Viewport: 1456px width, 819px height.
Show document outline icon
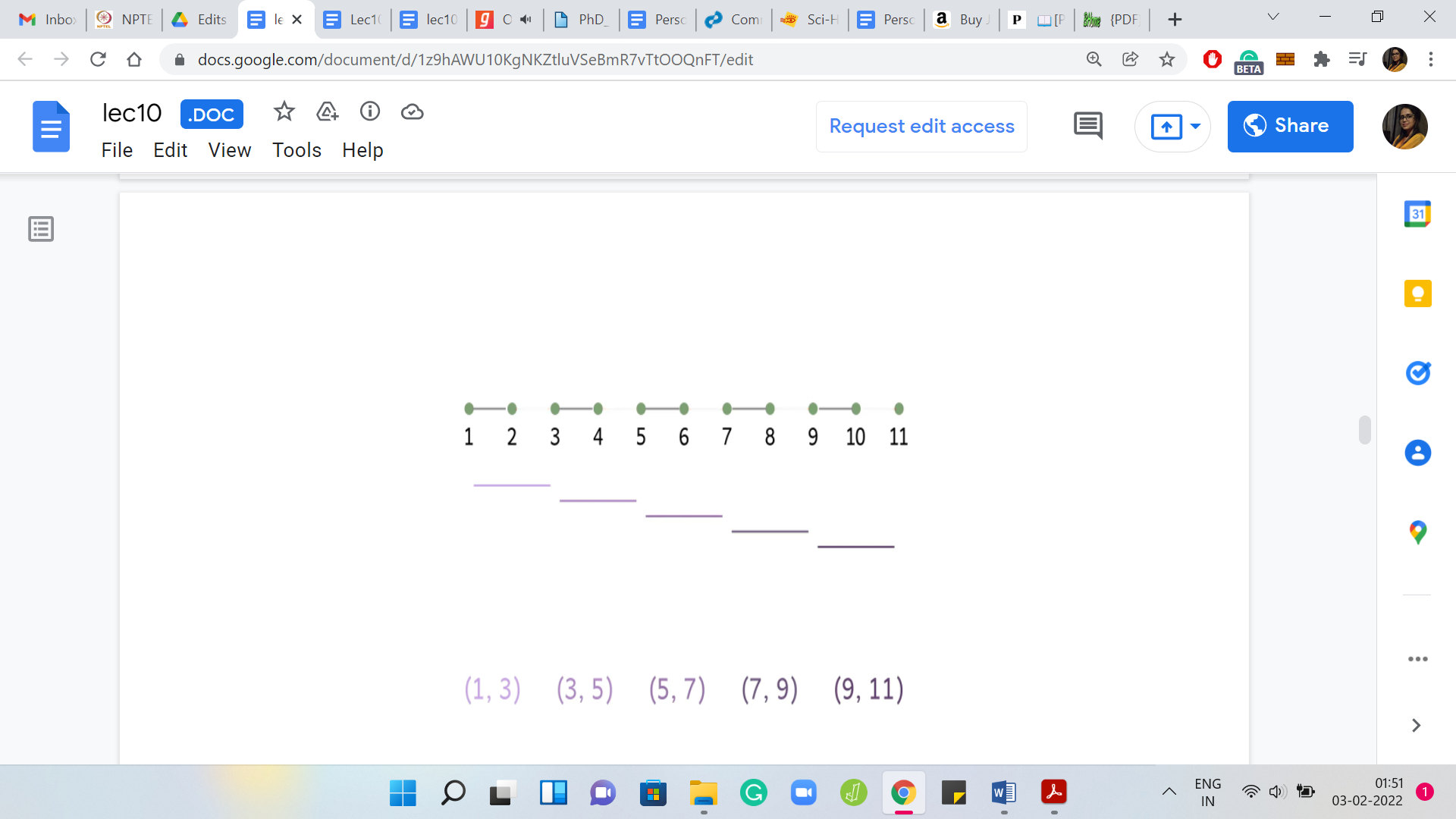tap(41, 228)
